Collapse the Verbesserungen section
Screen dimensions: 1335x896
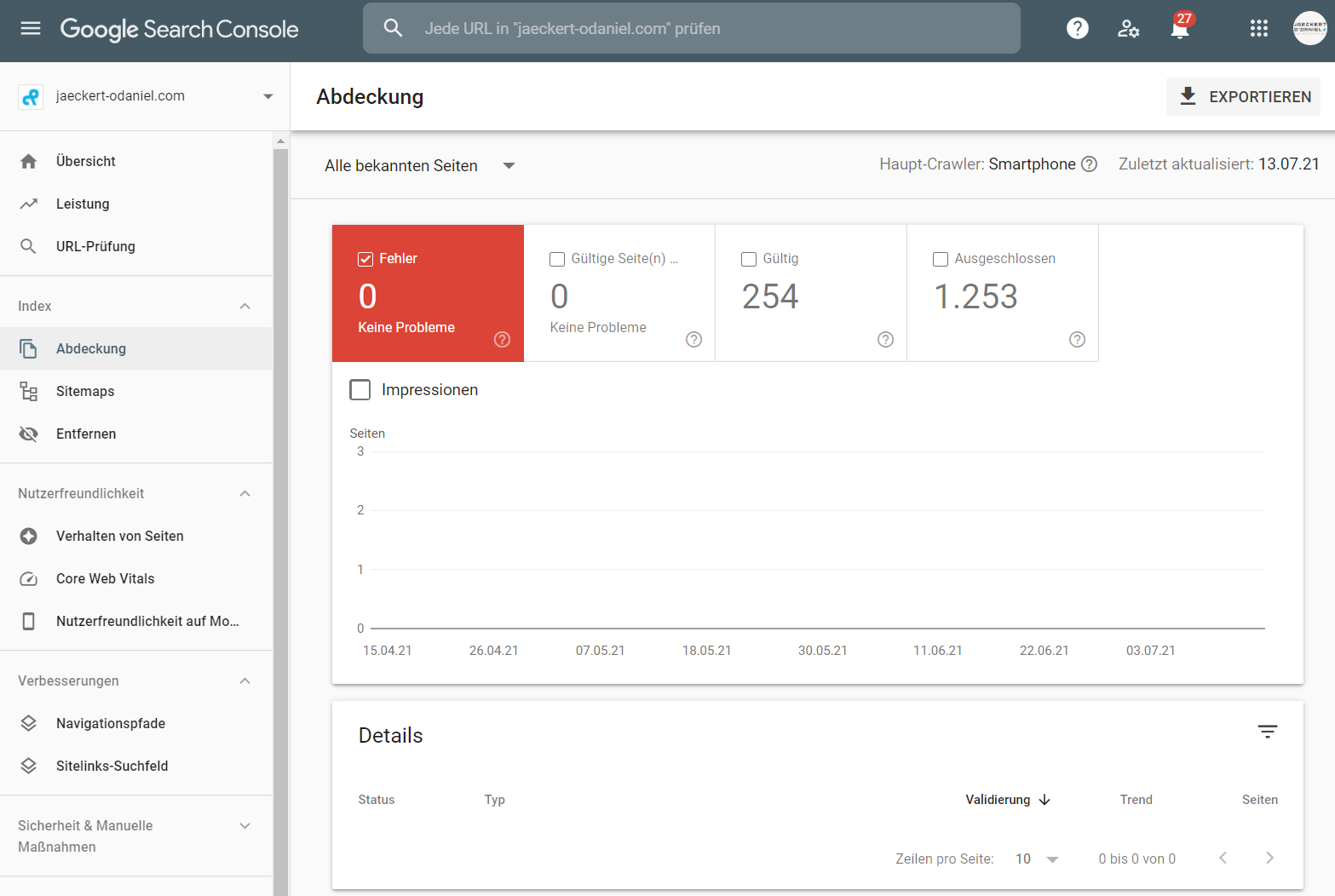click(245, 681)
